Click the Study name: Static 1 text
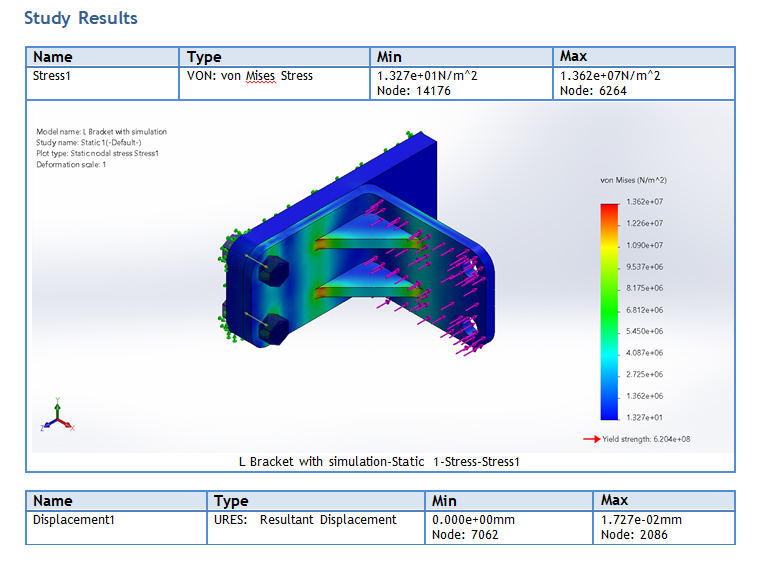The image size is (757, 584). 88,142
